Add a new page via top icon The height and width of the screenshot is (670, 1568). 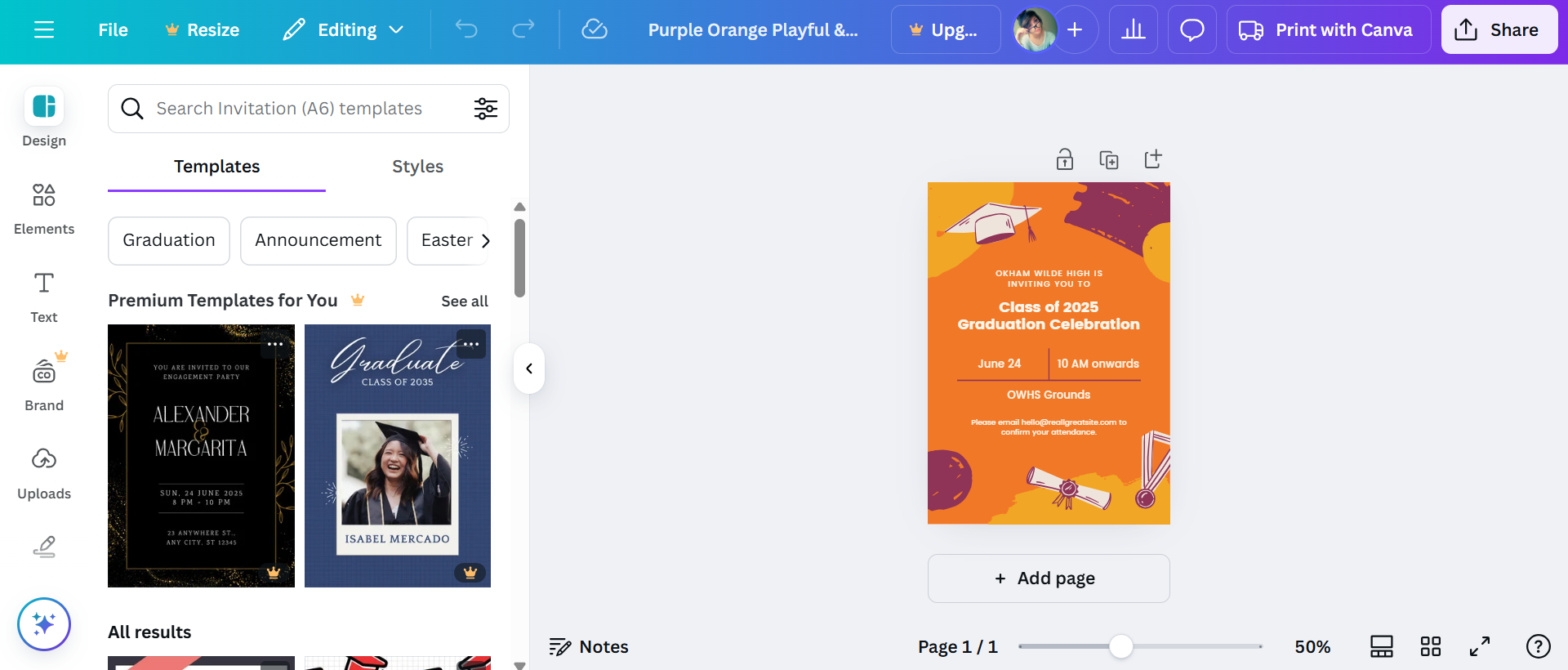[1153, 159]
